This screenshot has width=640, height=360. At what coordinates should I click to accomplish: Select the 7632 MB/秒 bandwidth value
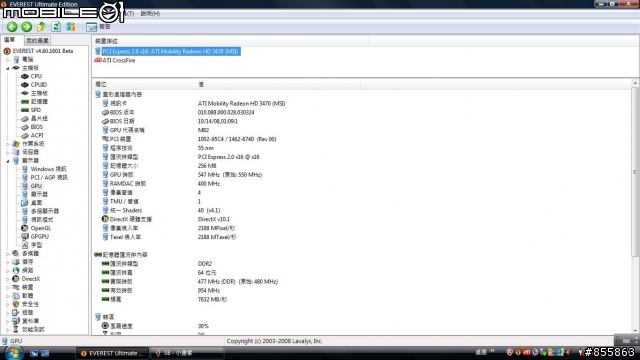[x=212, y=300]
